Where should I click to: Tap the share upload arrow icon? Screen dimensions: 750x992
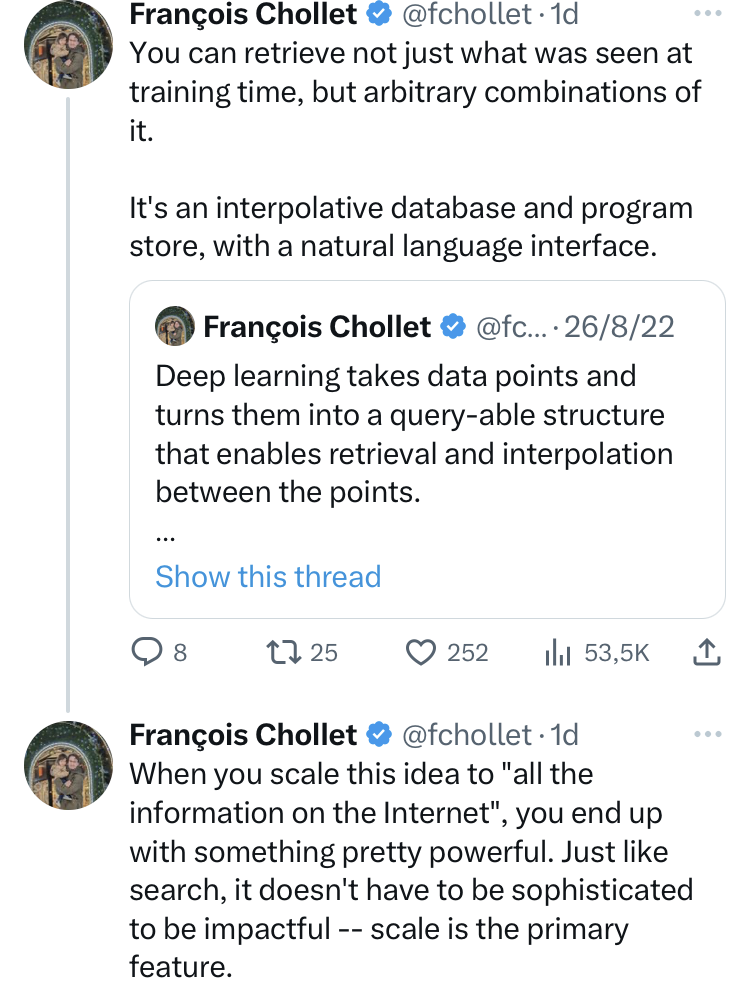point(706,652)
